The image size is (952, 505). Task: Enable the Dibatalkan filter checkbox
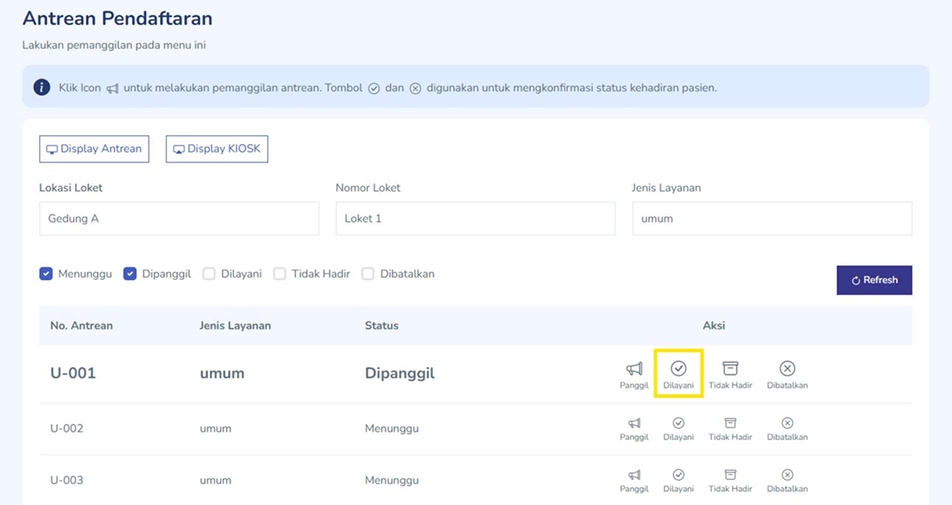(x=367, y=274)
